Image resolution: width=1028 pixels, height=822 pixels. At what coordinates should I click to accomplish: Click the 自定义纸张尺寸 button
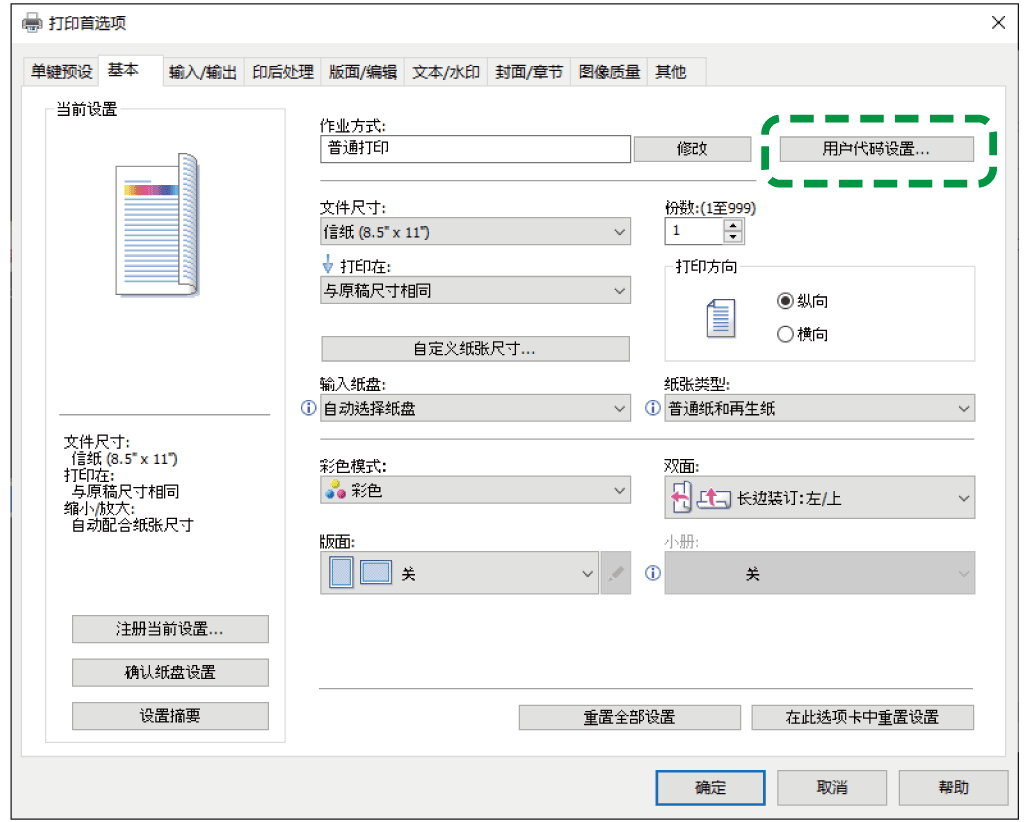tap(475, 348)
